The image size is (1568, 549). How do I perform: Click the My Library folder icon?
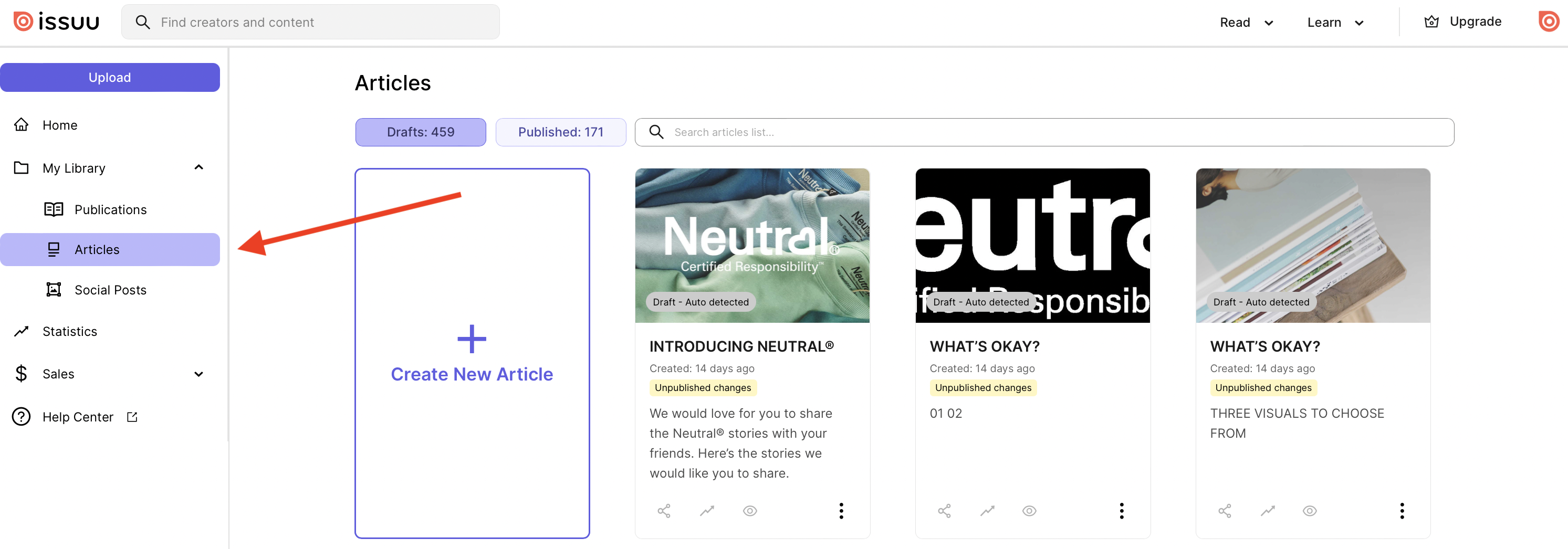22,168
